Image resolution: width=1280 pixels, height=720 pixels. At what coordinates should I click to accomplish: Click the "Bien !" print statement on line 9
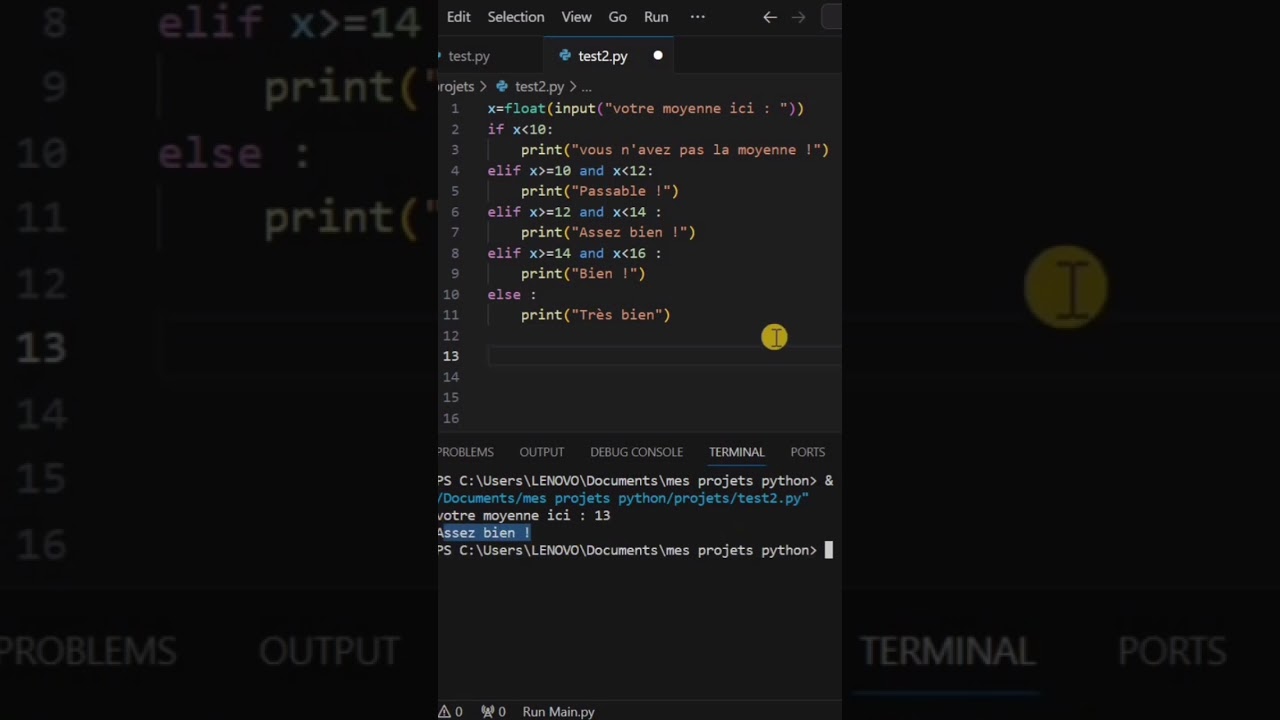[x=583, y=274]
